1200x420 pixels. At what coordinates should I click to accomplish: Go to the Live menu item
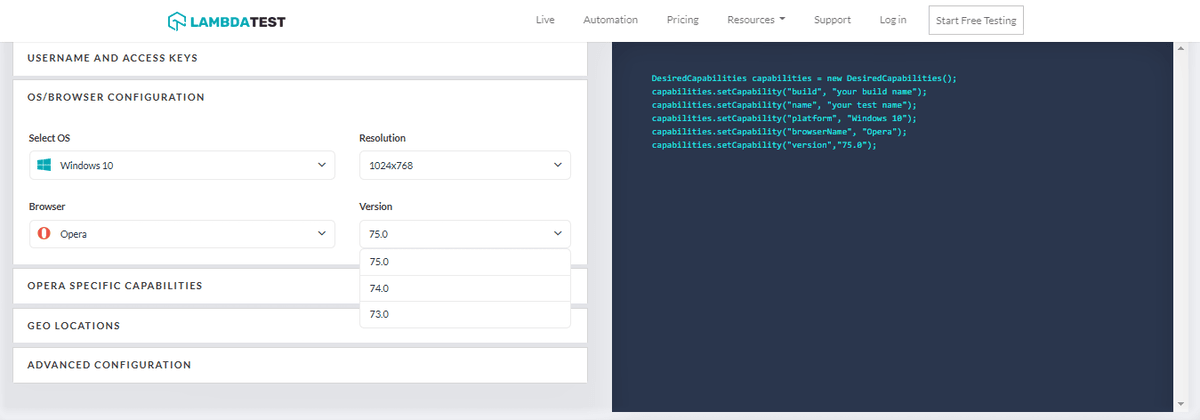545,20
